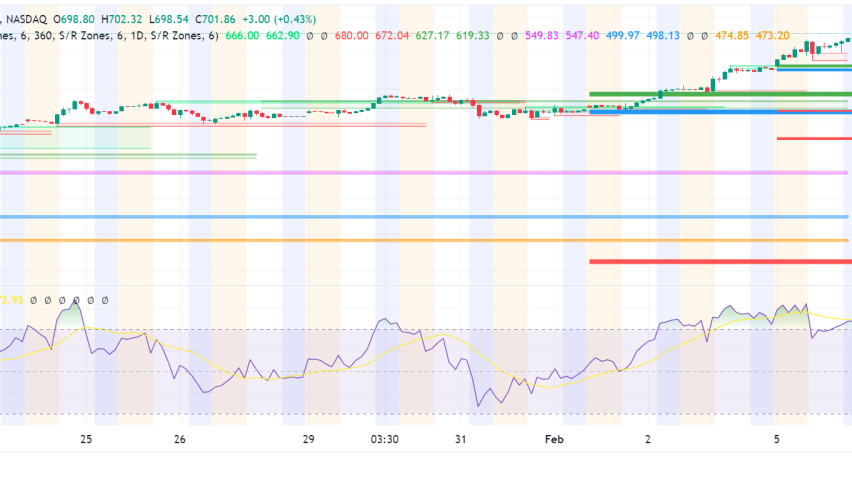Click the 03:30 time axis label

point(385,439)
